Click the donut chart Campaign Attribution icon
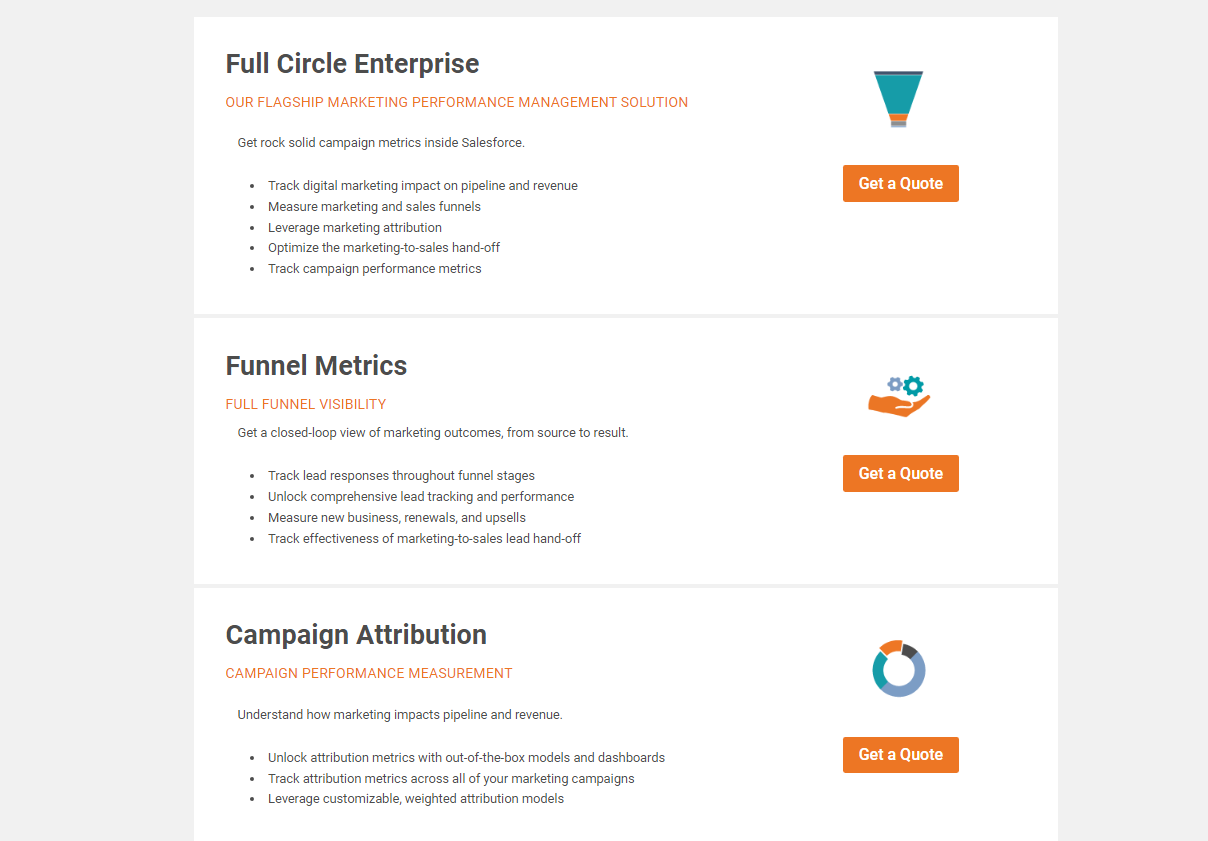 [x=899, y=668]
